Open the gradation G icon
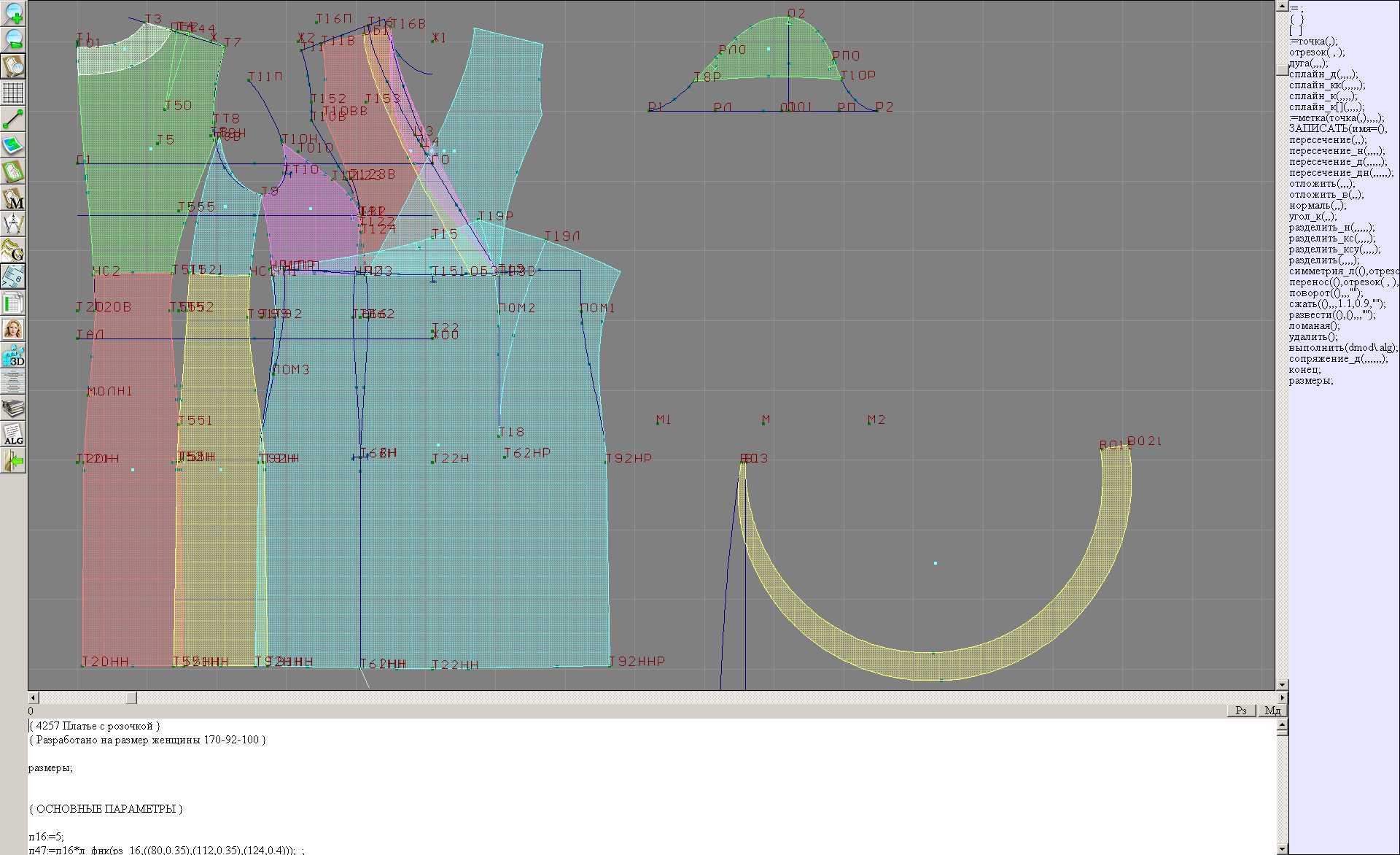 [x=13, y=250]
